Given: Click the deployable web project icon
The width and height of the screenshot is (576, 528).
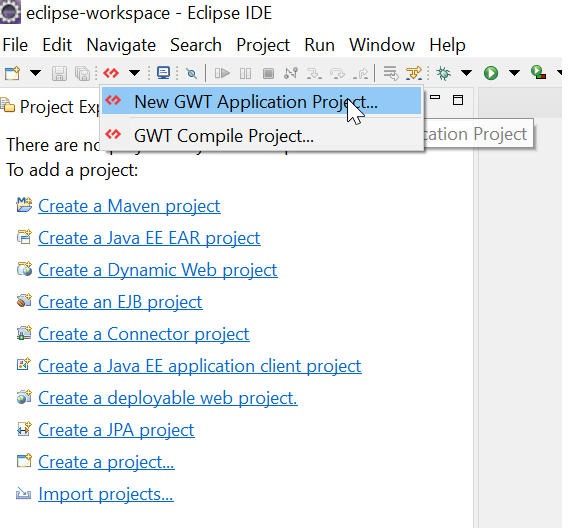Looking at the screenshot, I should pyautogui.click(x=24, y=396).
